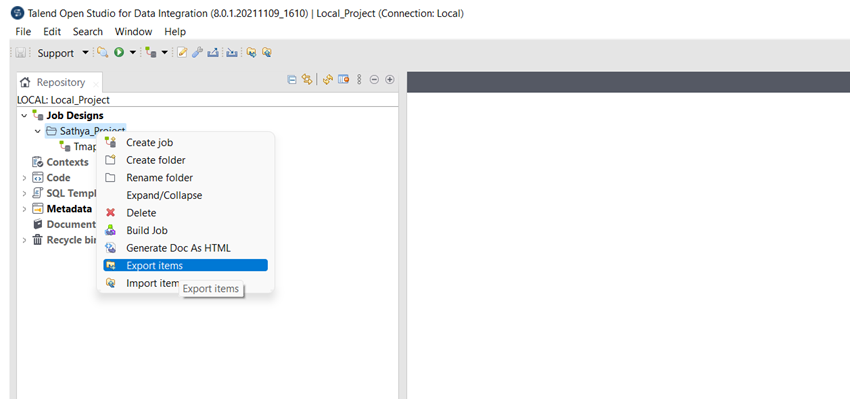Open the Support dropdown arrow
850x399 pixels.
click(85, 53)
